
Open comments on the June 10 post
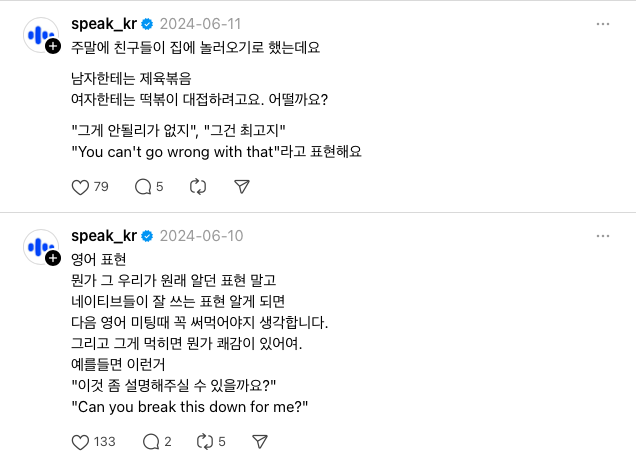point(151,441)
